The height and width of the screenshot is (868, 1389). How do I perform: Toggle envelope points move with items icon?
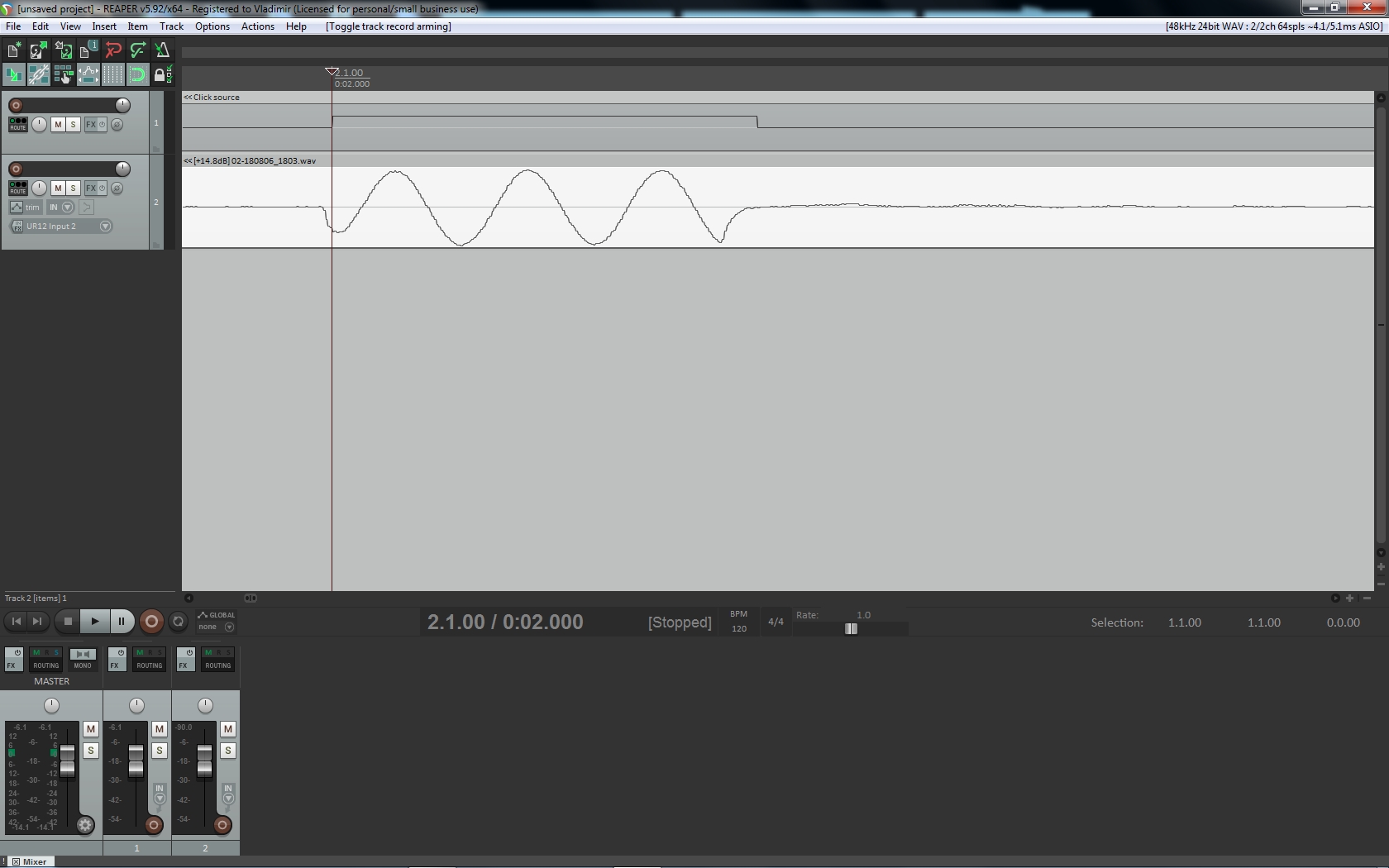(88, 75)
